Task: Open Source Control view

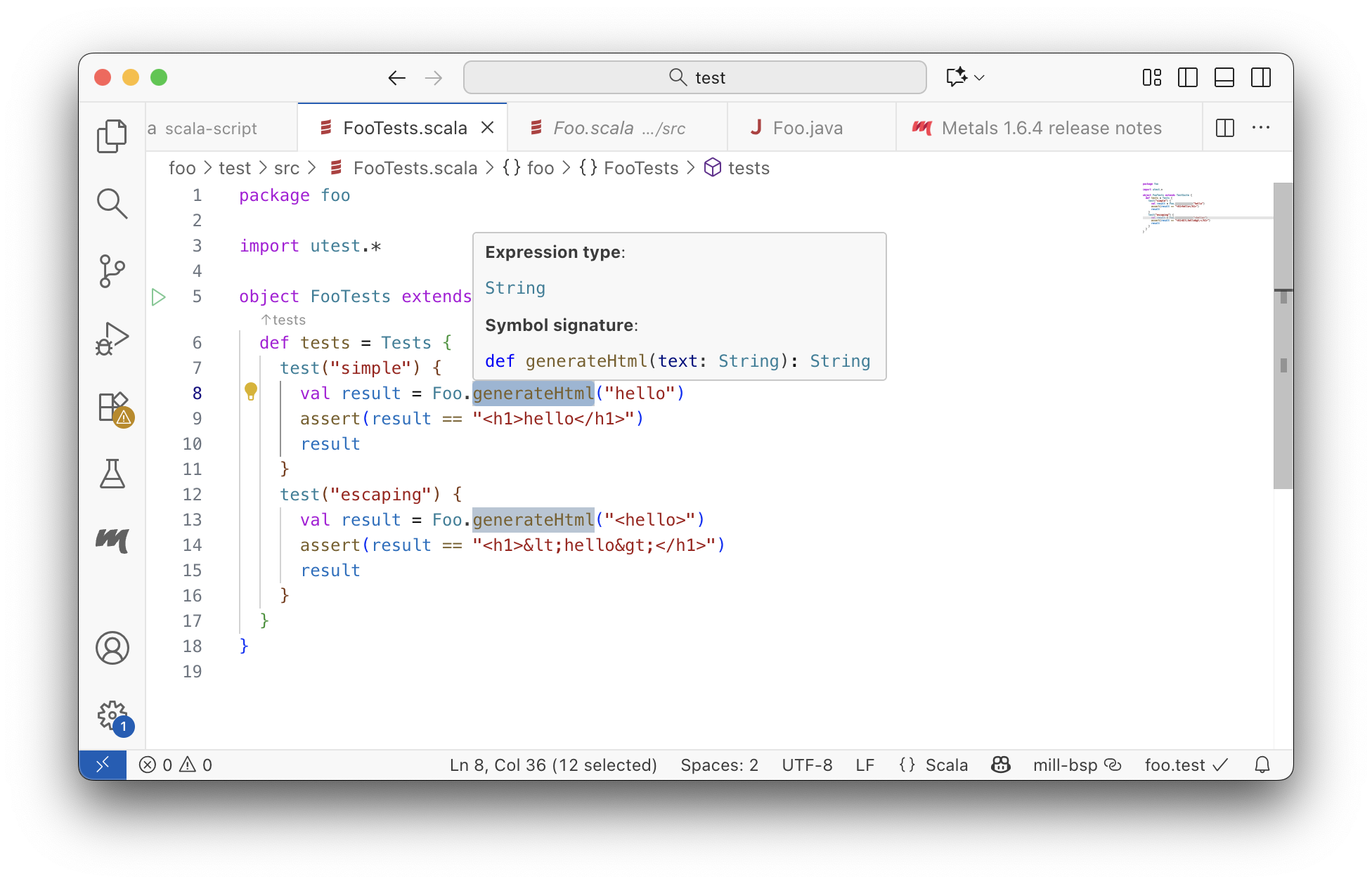Action: pyautogui.click(x=112, y=271)
